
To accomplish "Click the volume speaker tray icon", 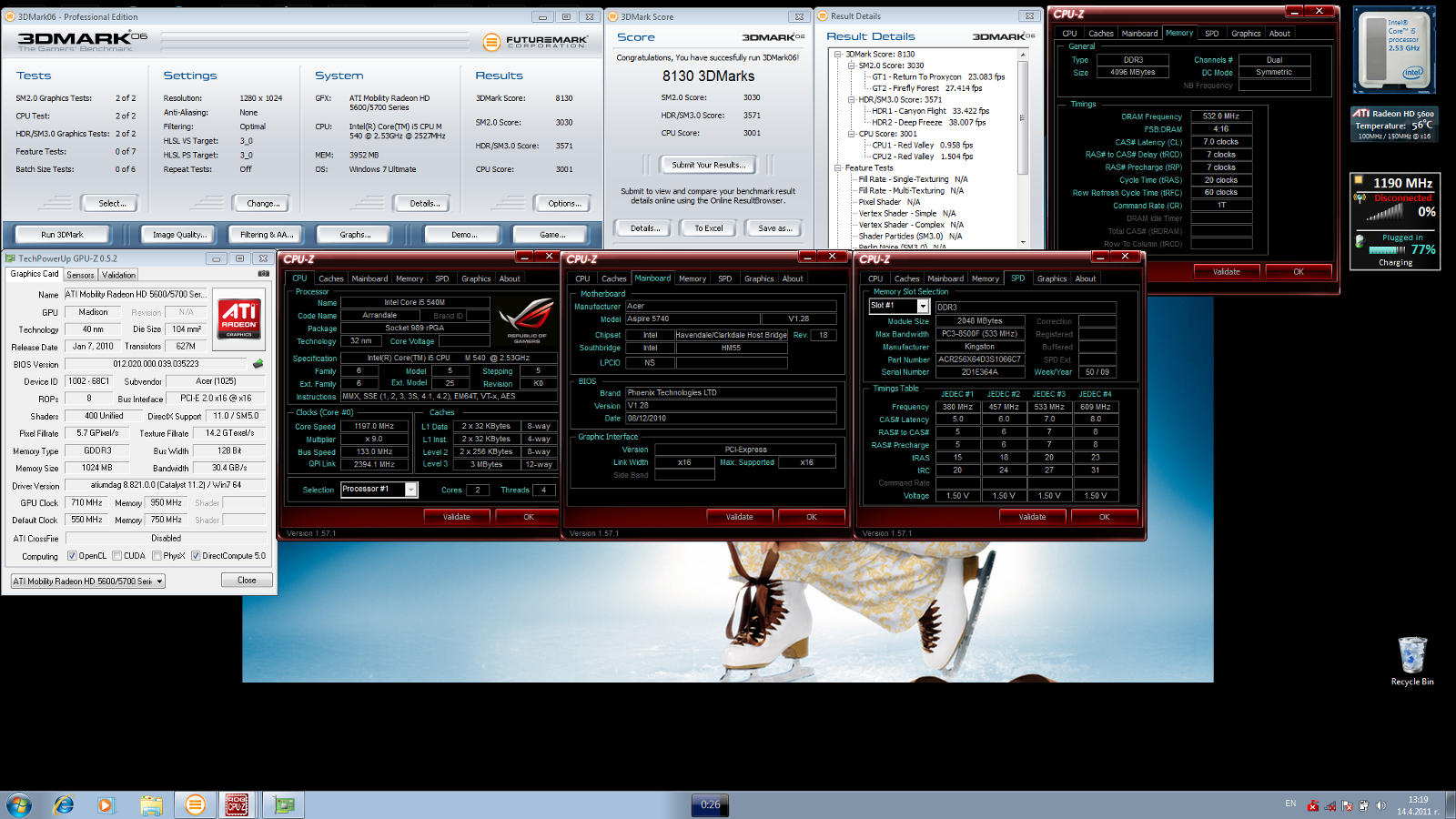I will 1381,805.
